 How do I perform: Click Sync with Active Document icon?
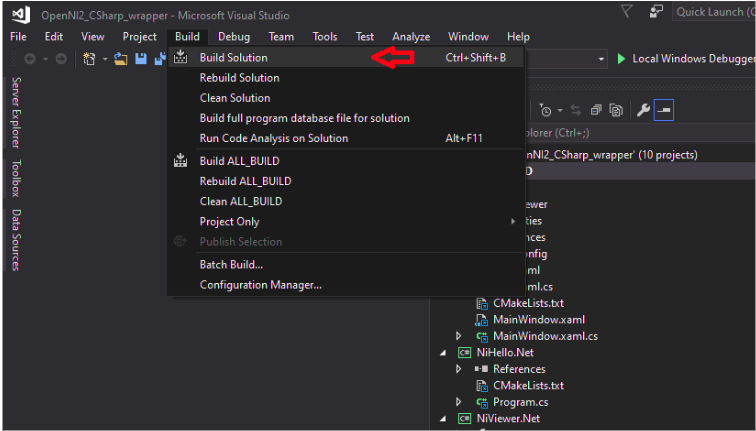pyautogui.click(x=576, y=110)
